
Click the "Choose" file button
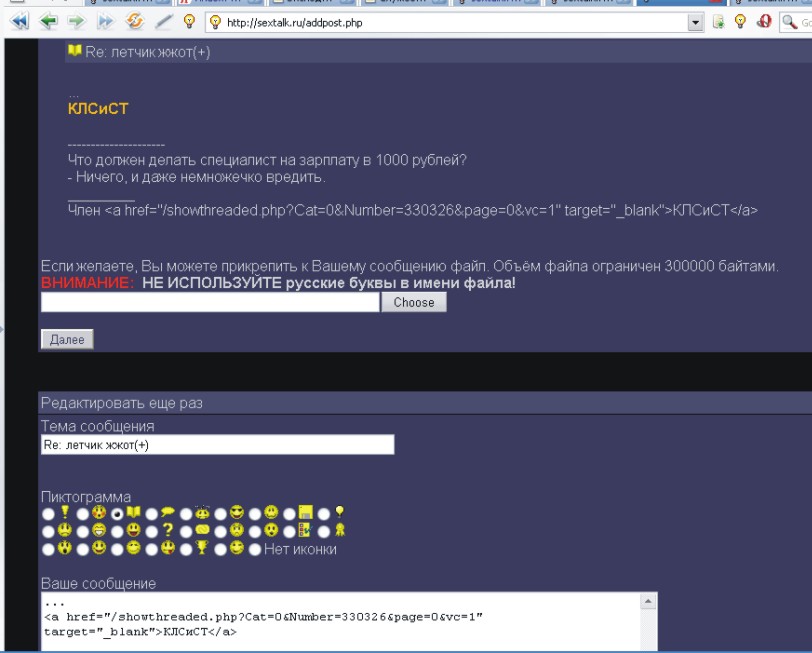tap(413, 302)
